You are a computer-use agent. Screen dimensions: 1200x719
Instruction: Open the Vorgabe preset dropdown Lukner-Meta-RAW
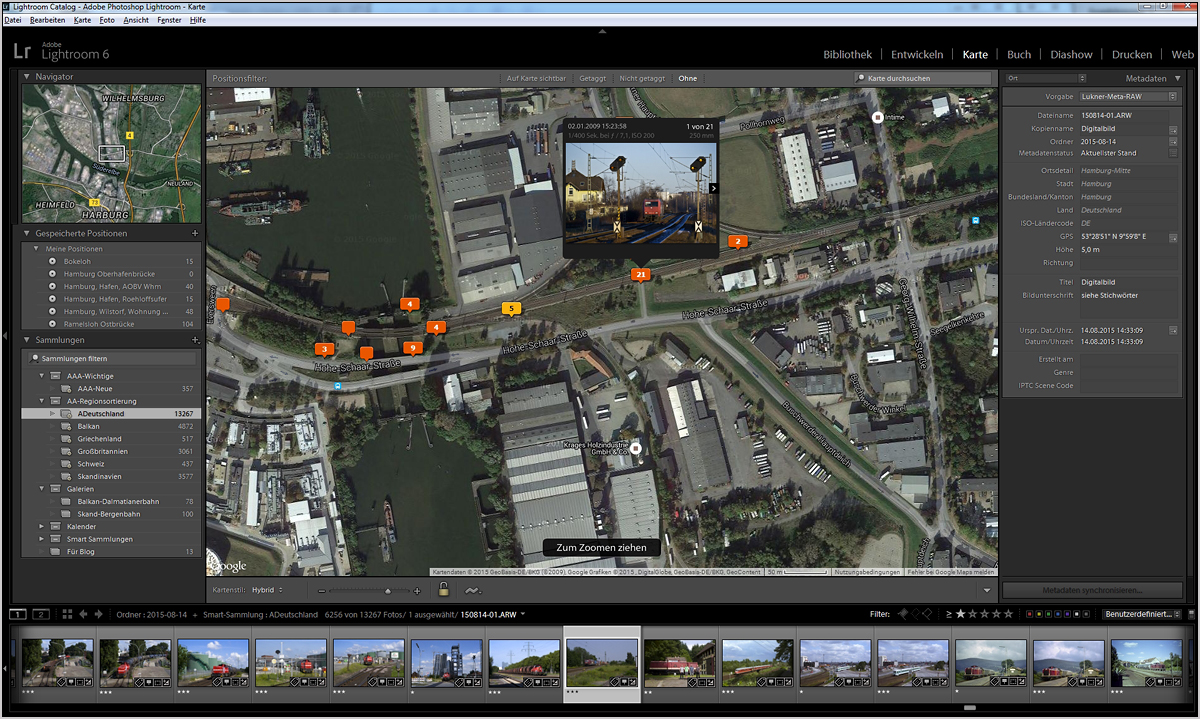click(1129, 97)
